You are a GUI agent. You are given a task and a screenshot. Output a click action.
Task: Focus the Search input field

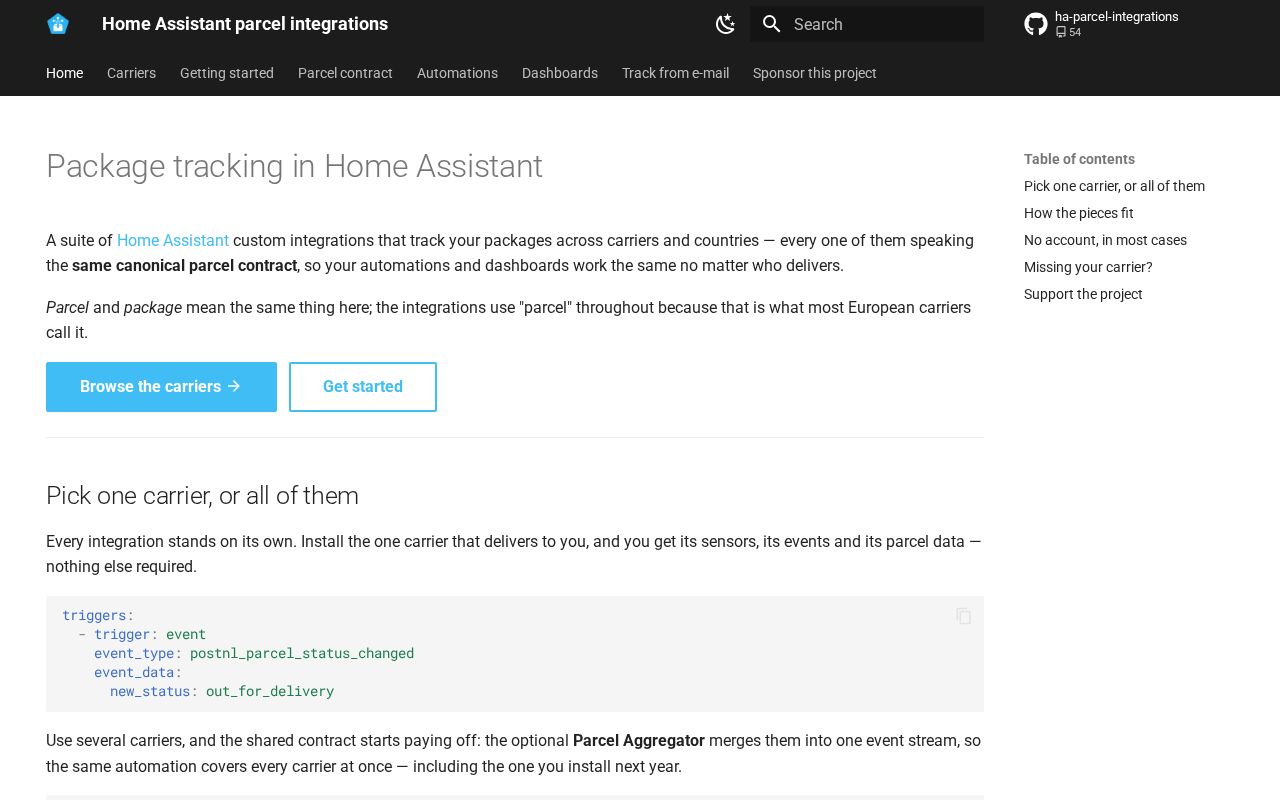pos(867,24)
